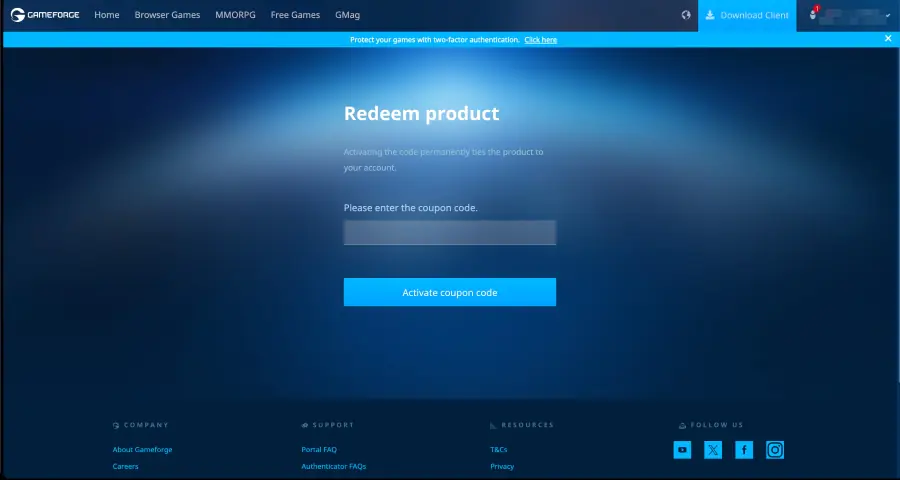The height and width of the screenshot is (480, 900).
Task: Open the Portal FAQ support link
Action: point(319,450)
